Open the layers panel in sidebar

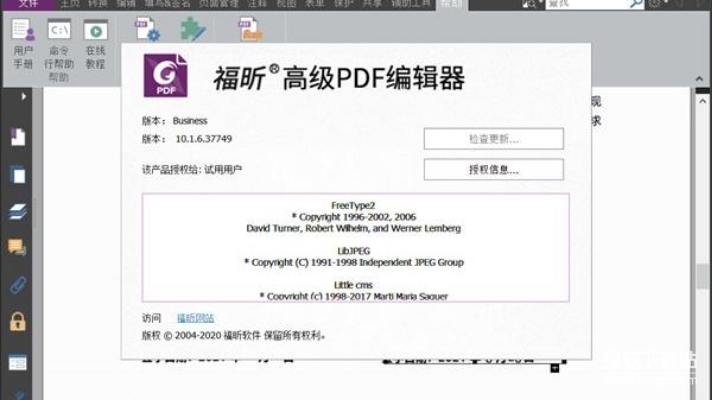click(18, 212)
